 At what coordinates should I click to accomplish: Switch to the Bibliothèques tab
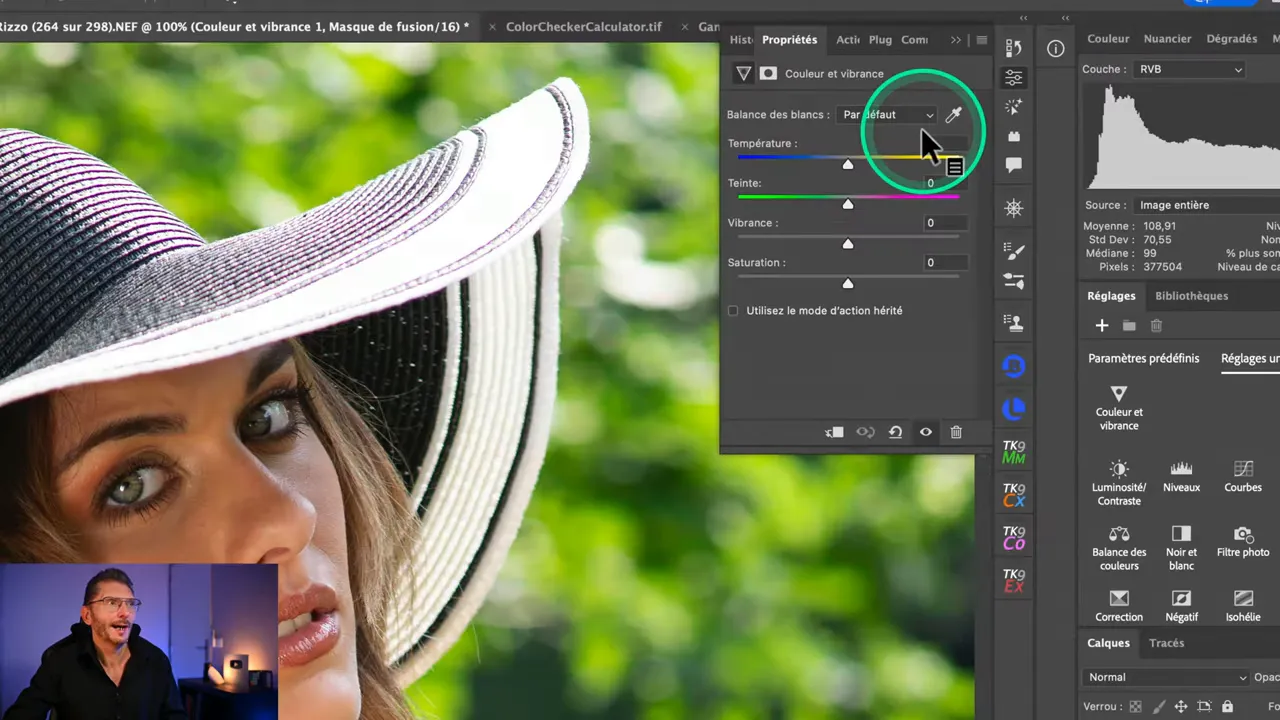pos(1191,296)
